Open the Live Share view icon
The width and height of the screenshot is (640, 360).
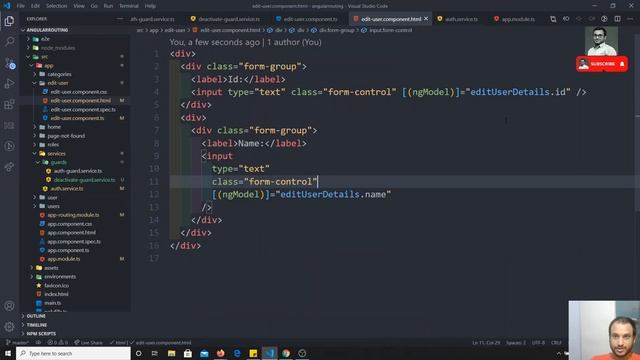pyautogui.click(x=9, y=167)
